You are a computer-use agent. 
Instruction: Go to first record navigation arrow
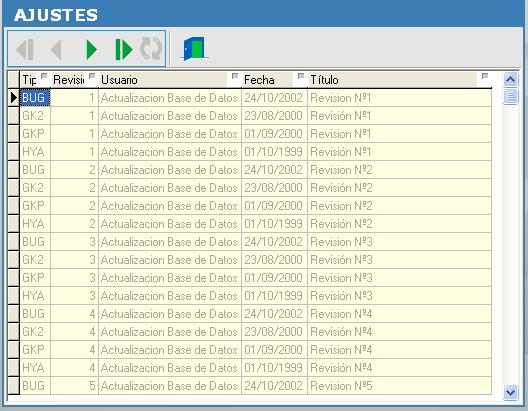coord(25,49)
